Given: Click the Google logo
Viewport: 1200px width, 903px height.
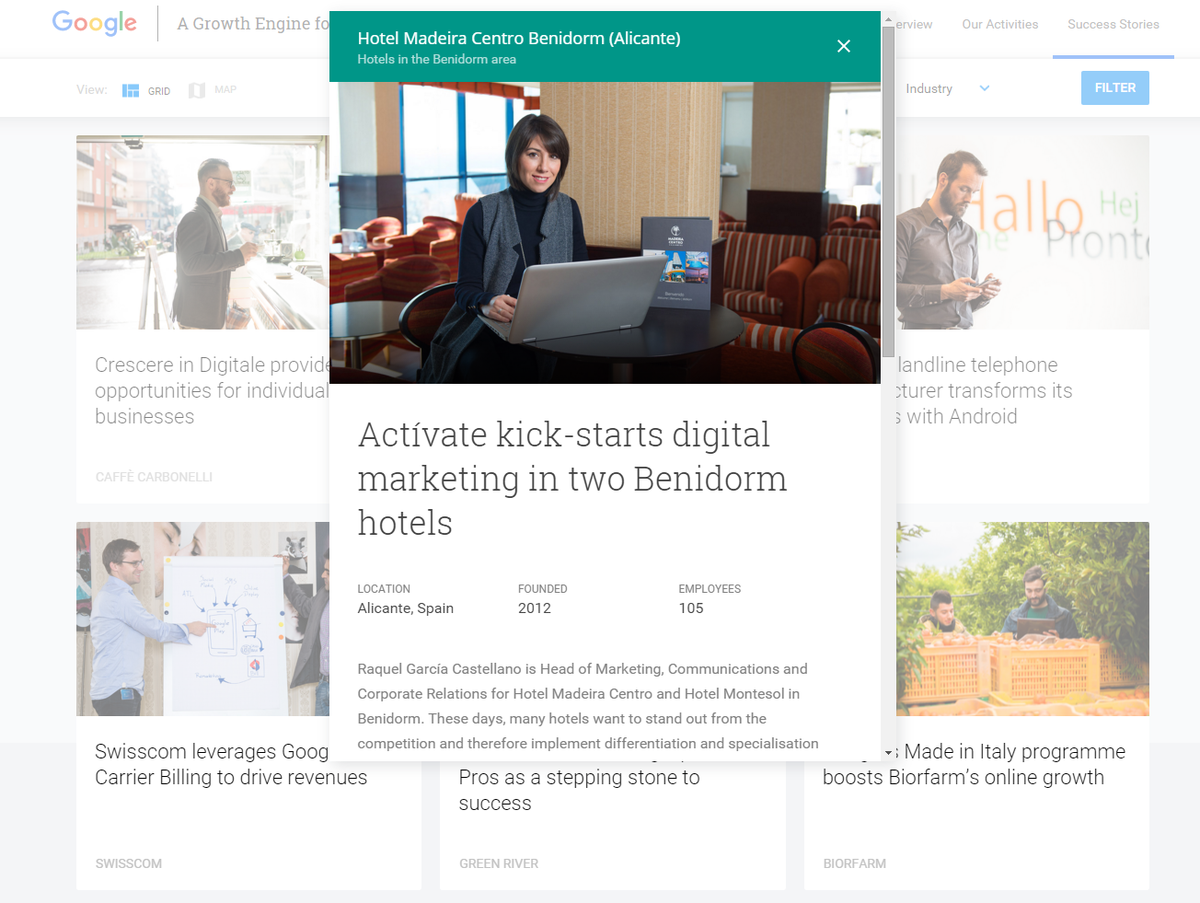Looking at the screenshot, I should tap(94, 24).
